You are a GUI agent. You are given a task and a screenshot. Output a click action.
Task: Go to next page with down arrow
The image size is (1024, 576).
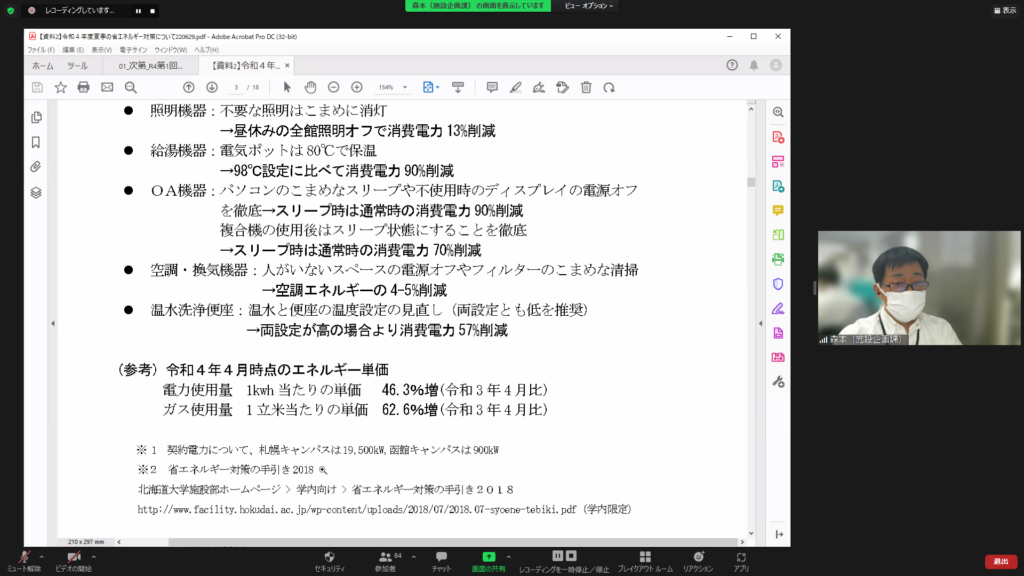(212, 87)
